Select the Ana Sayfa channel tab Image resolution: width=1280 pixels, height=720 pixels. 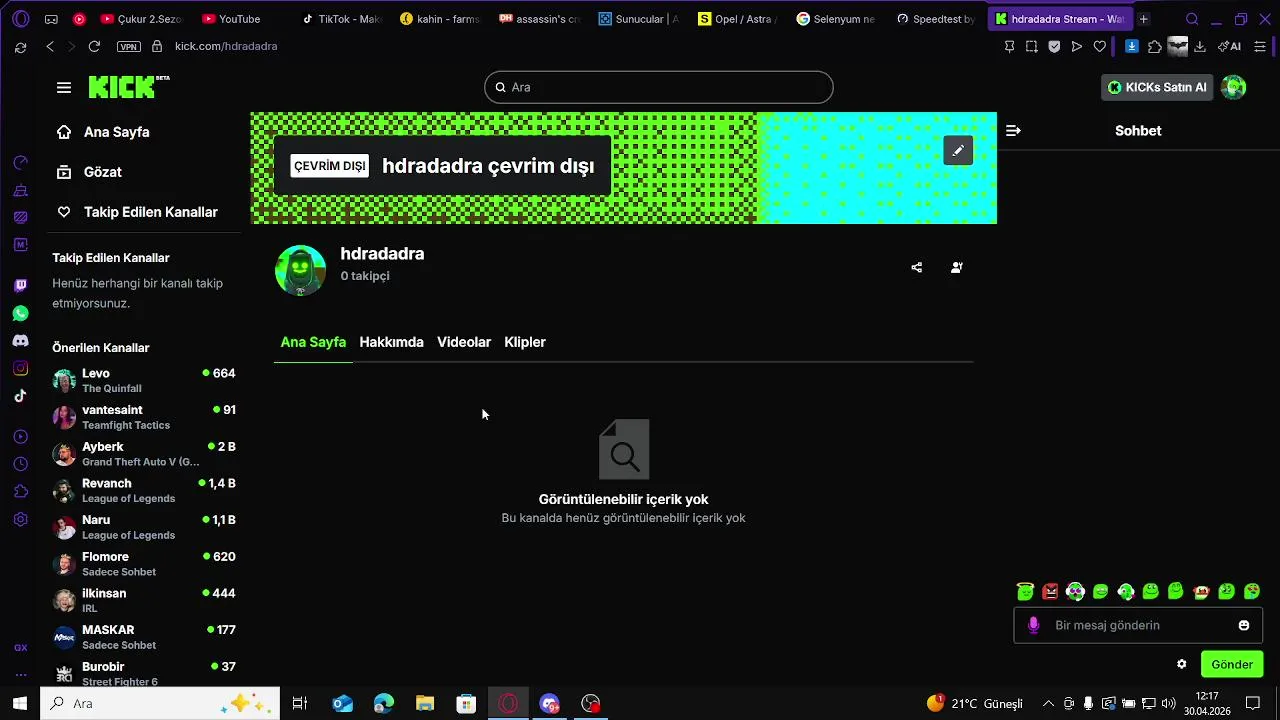tap(313, 342)
